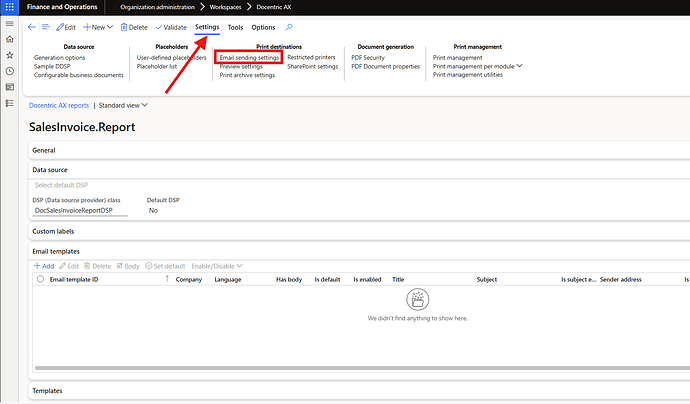690x404 pixels.
Task: Open Print management utilities
Action: point(467,75)
